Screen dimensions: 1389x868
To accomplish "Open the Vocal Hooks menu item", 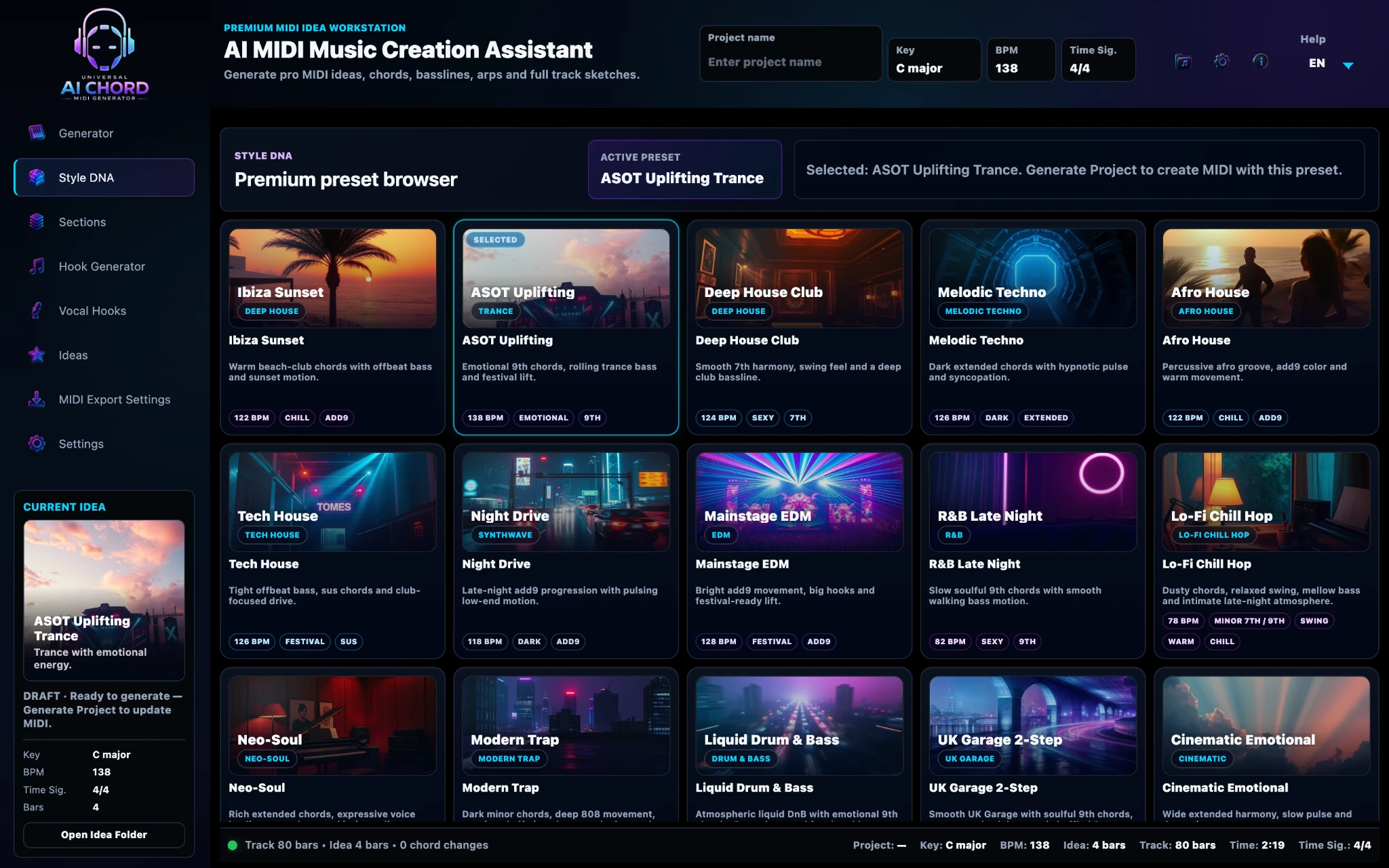I will [x=104, y=311].
